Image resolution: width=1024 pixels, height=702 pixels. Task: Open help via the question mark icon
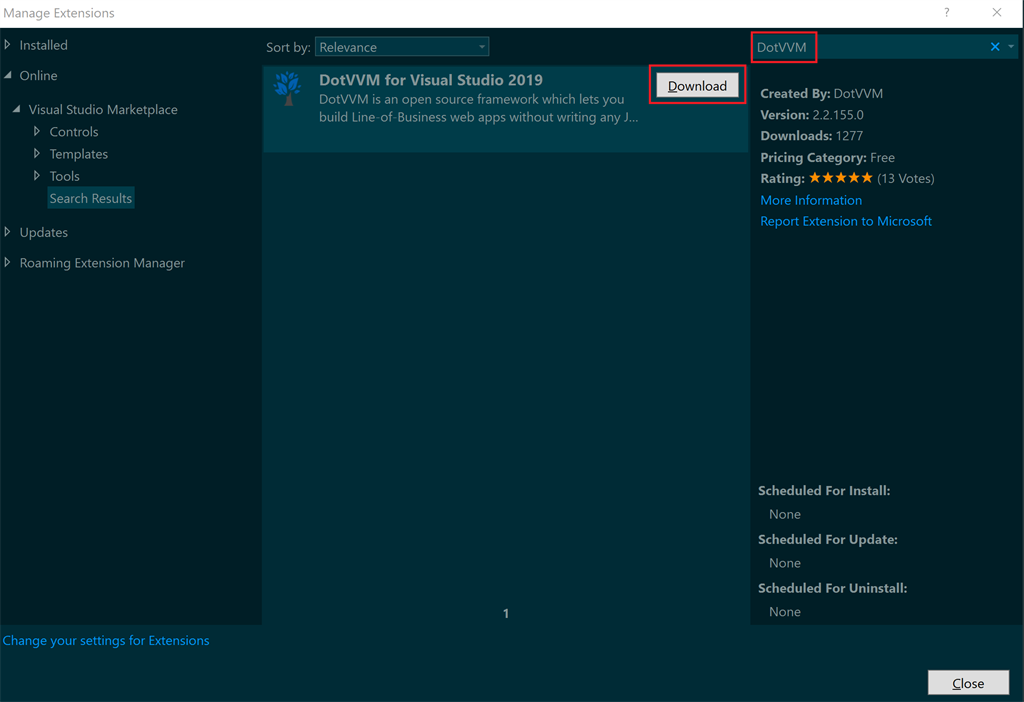[946, 13]
